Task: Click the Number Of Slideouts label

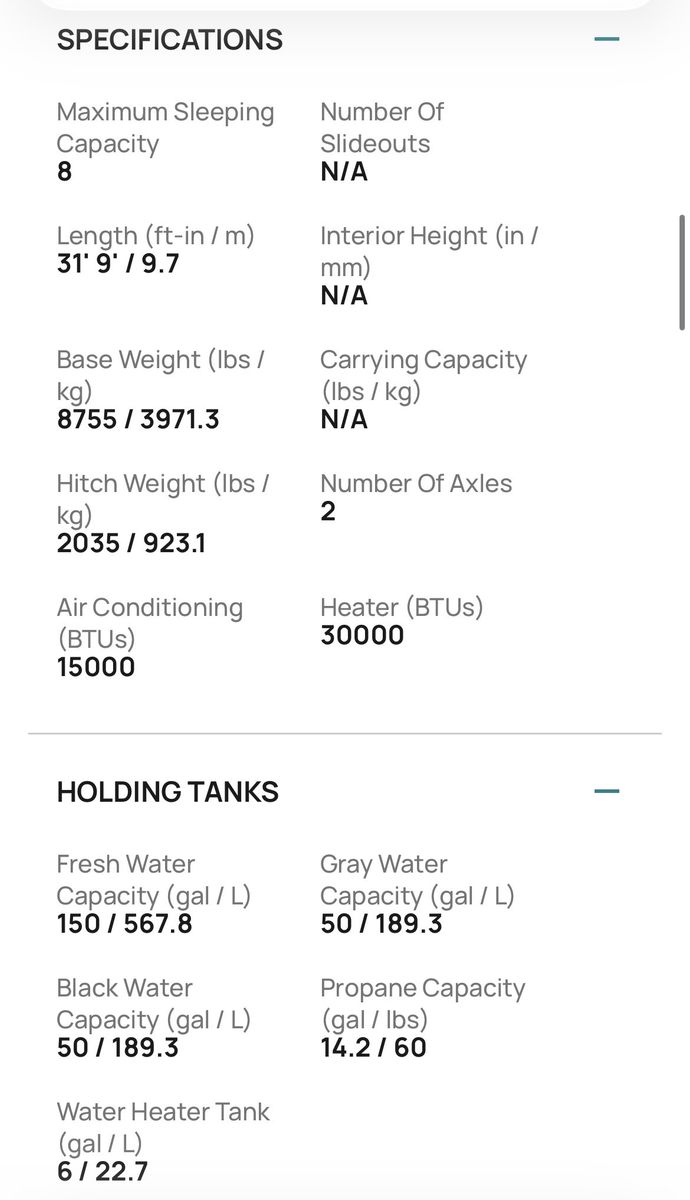Action: click(382, 127)
